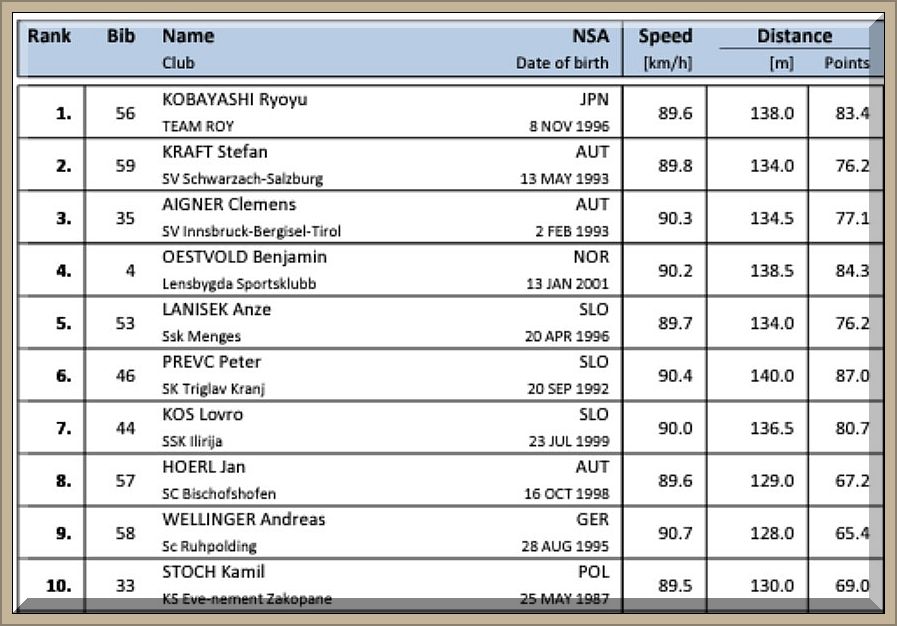Click the Rank column header
This screenshot has height=626, width=897.
49,36
